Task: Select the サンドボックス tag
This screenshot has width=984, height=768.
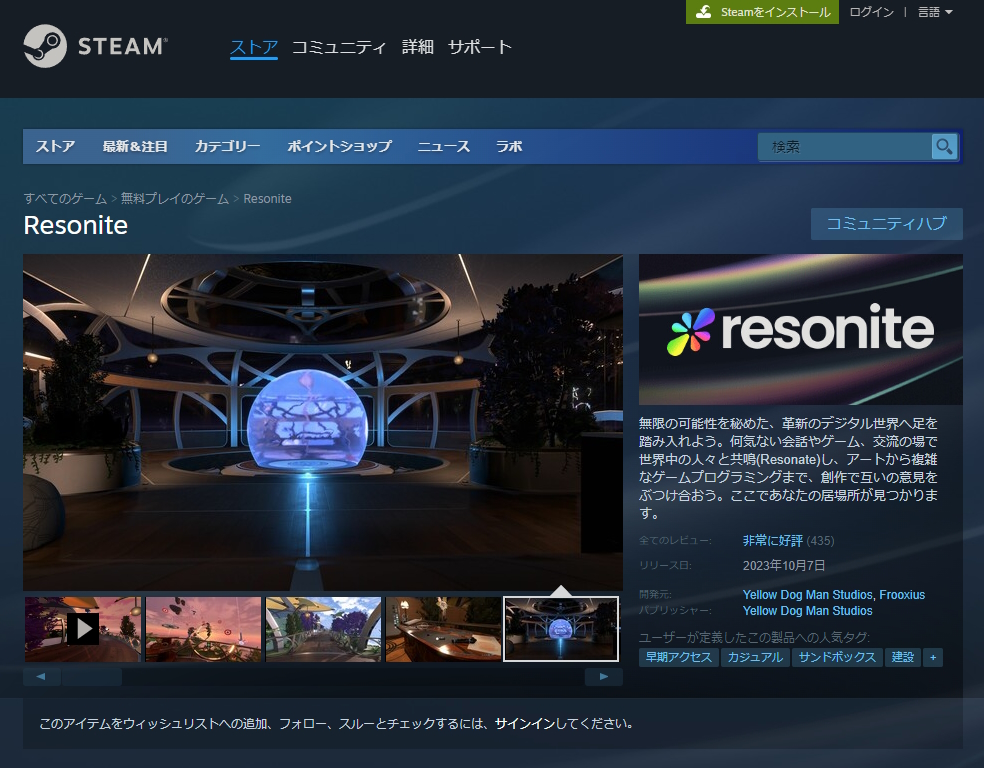Action: coord(838,657)
